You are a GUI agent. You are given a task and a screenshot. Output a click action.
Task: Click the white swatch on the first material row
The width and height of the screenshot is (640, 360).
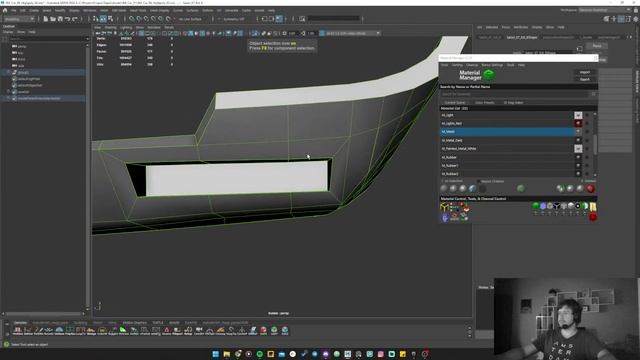click(x=578, y=115)
